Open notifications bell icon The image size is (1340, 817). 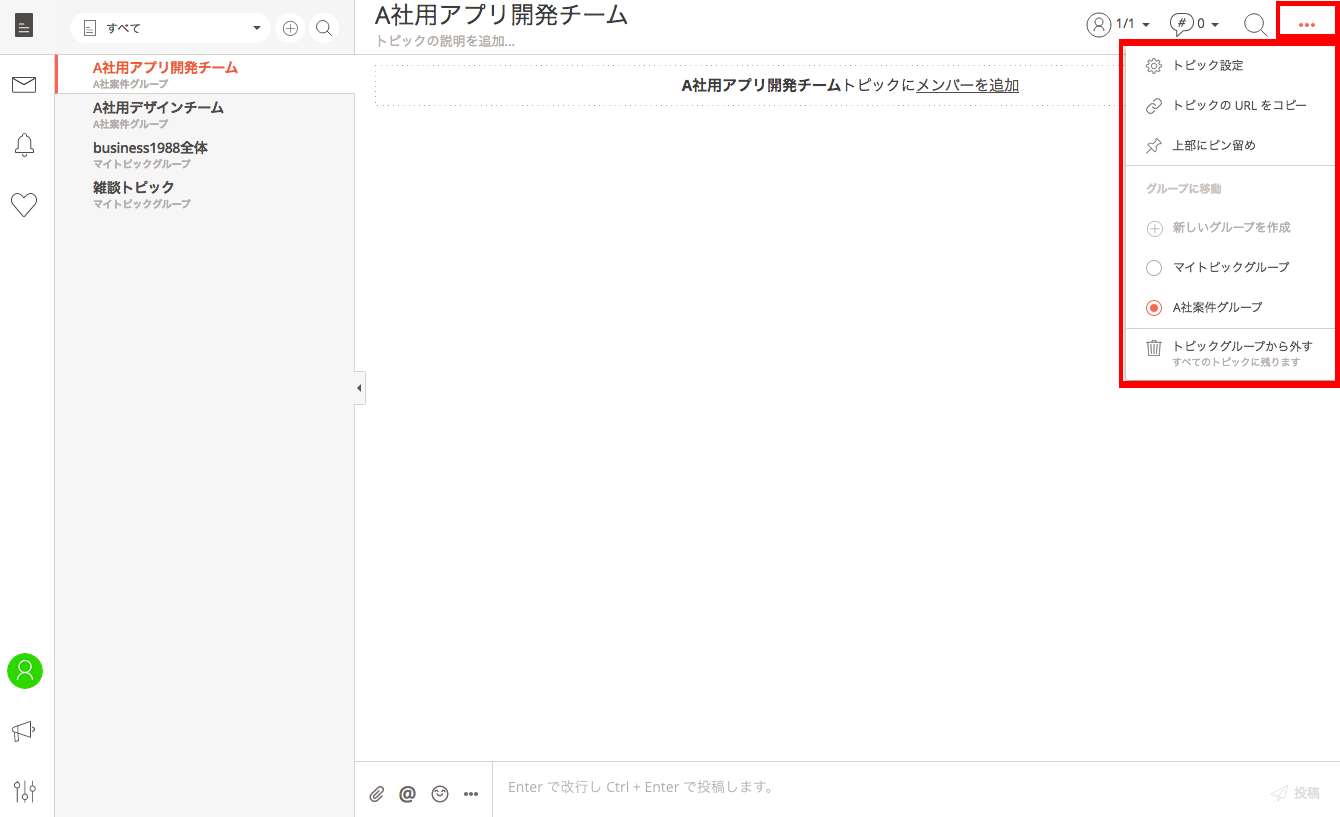coord(24,145)
